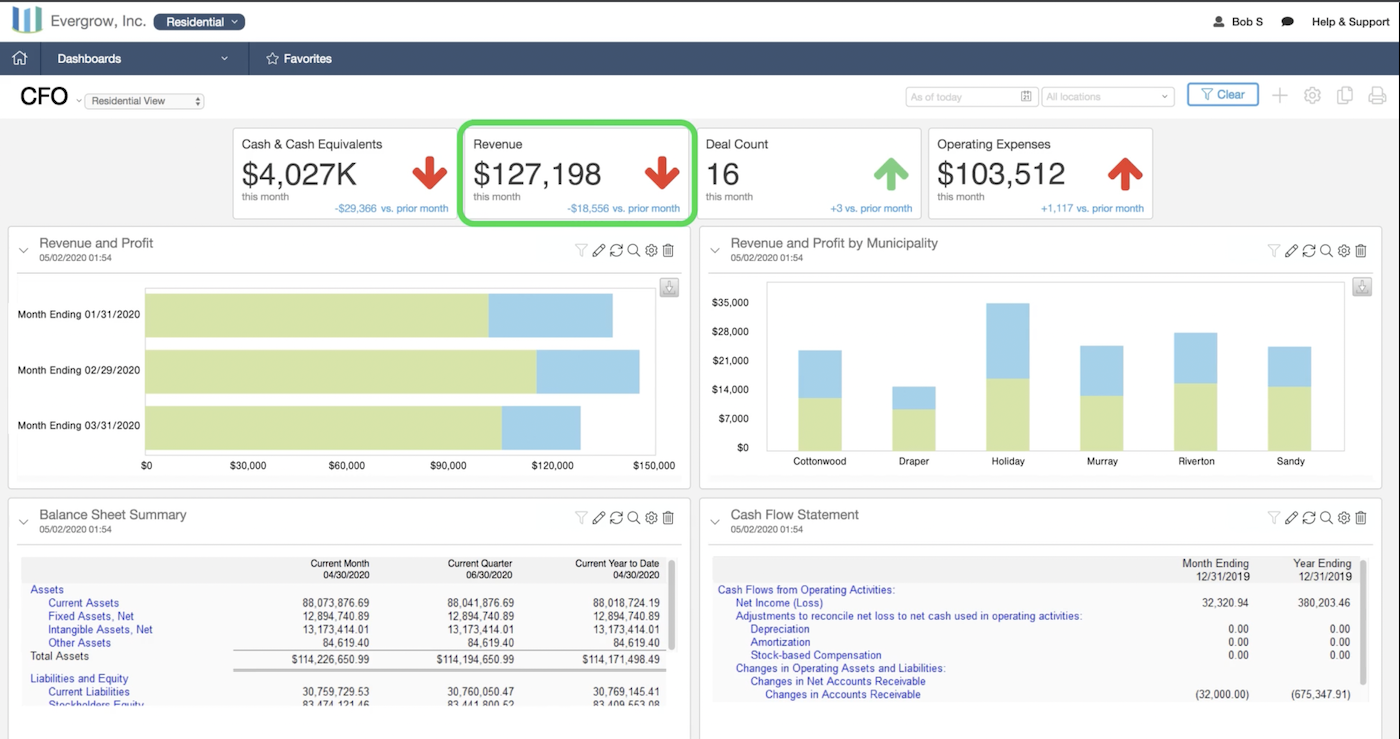Change view using the Residential View selector
Screen dimensions: 1400x739
tap(144, 100)
